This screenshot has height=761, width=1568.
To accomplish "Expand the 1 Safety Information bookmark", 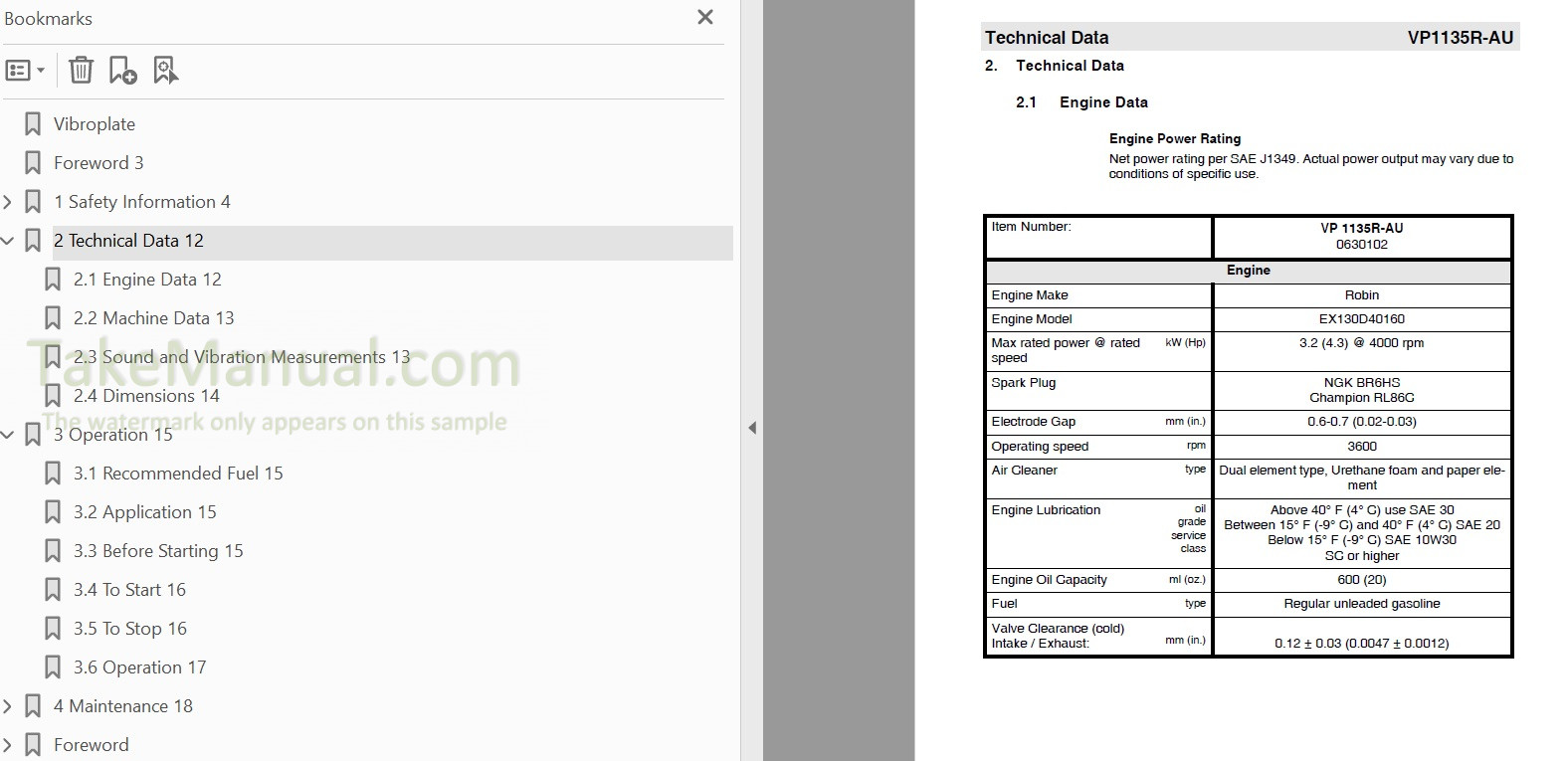I will (8, 202).
